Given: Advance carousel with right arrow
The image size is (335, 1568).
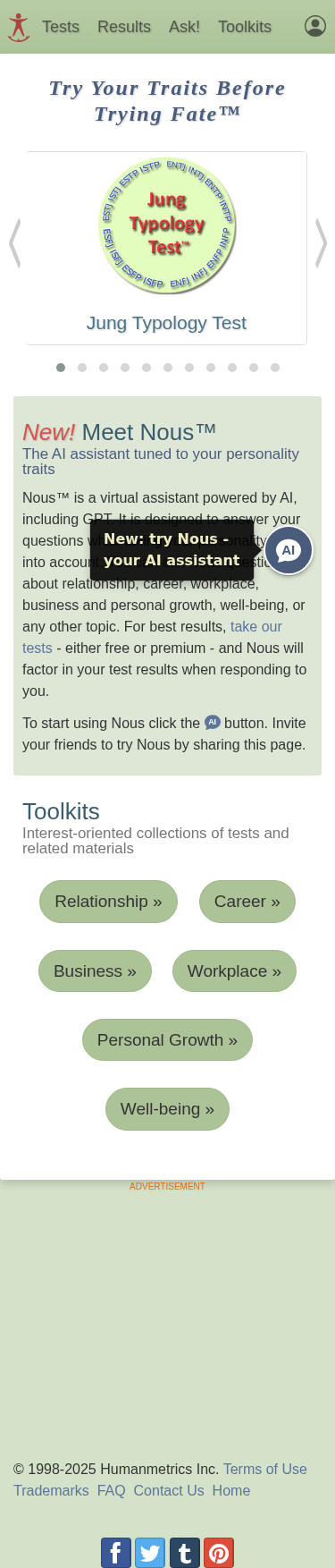Looking at the screenshot, I should click(321, 243).
